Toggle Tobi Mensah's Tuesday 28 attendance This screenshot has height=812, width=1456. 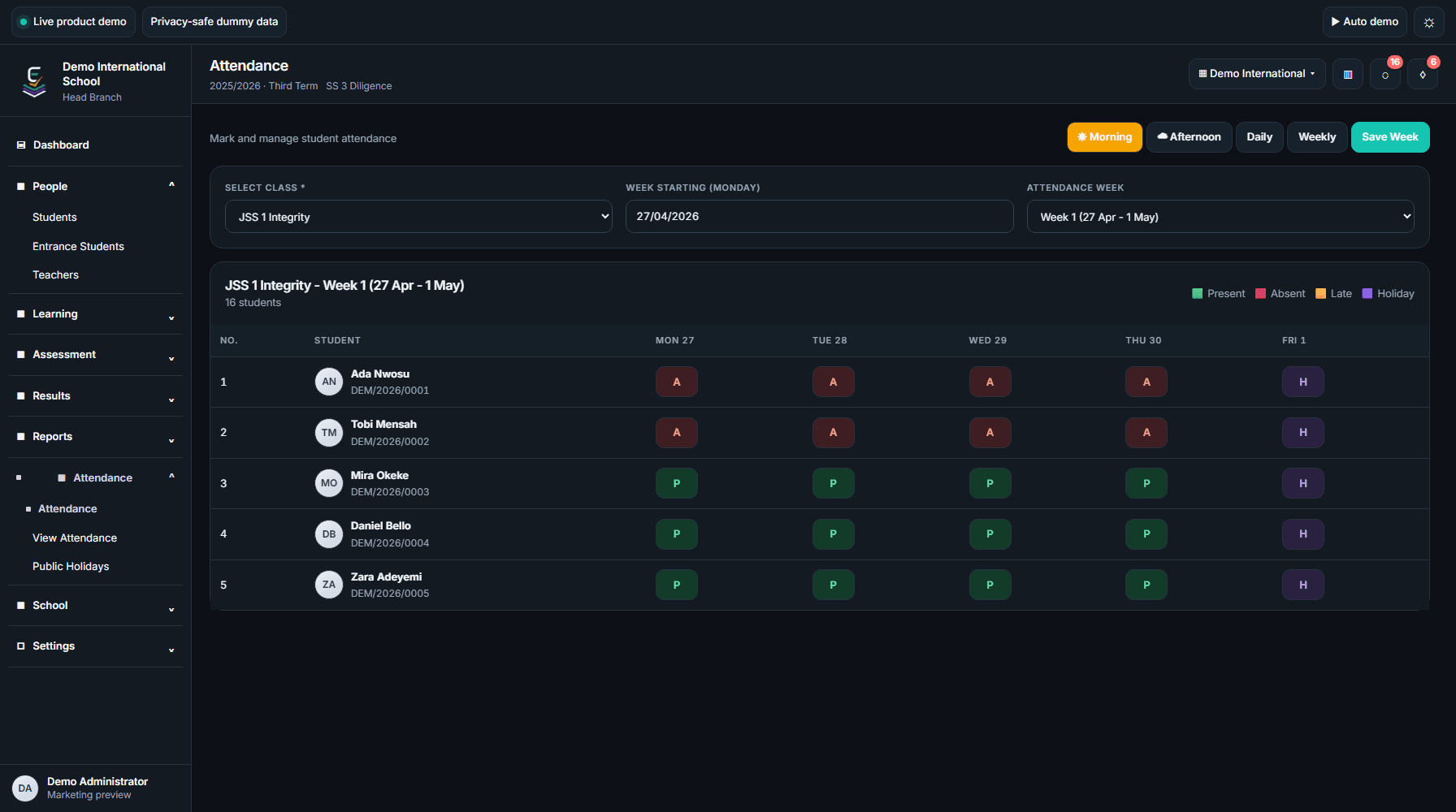(834, 433)
